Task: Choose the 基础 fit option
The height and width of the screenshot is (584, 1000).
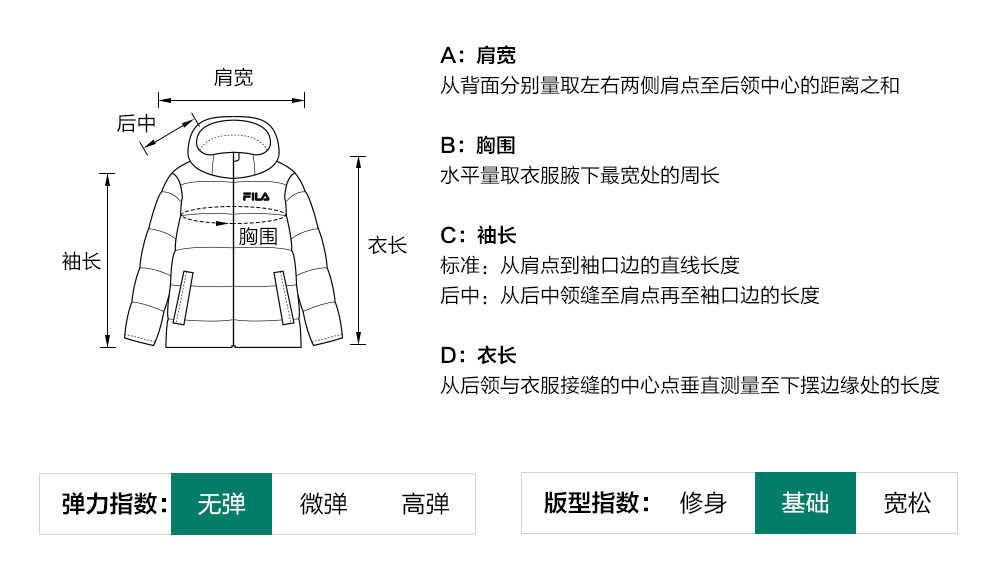Action: (x=805, y=503)
